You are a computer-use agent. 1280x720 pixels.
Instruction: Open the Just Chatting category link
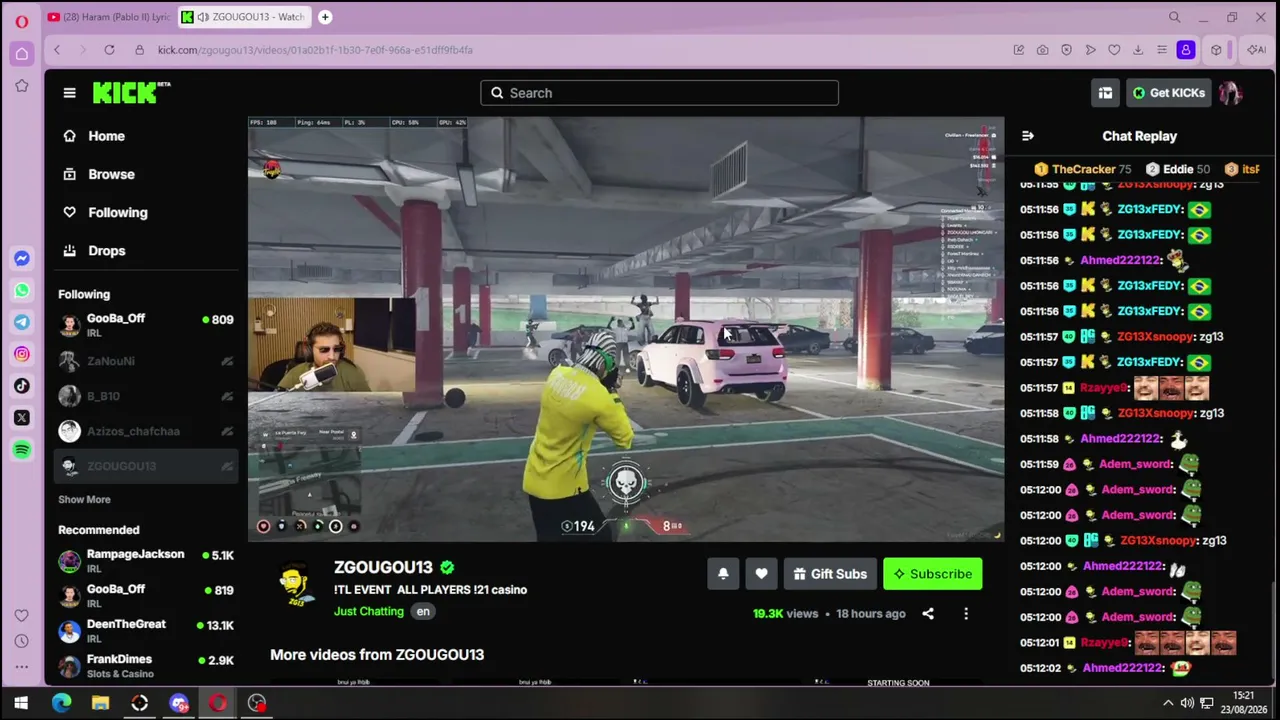click(x=369, y=611)
